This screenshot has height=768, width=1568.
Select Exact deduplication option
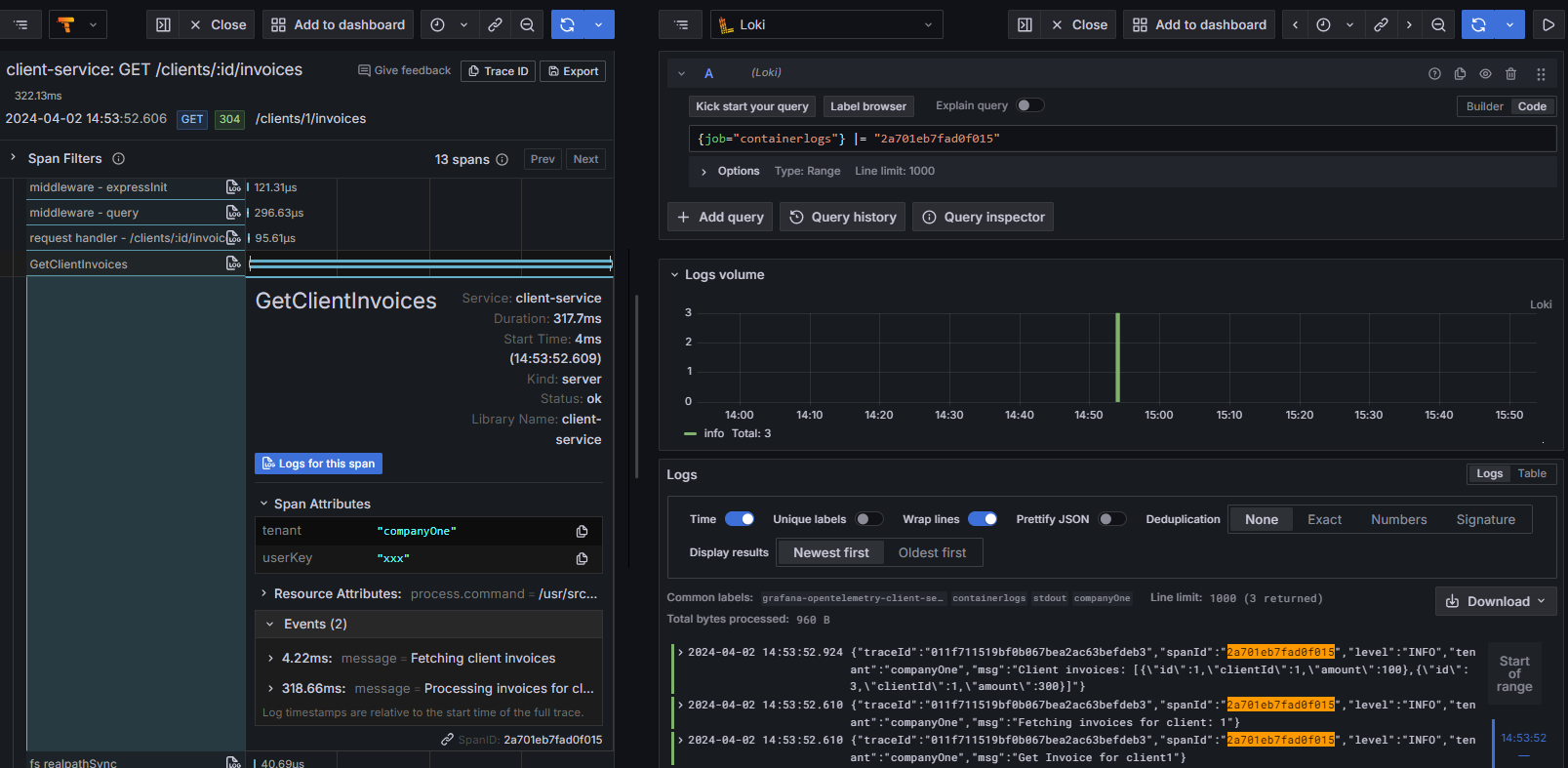1324,519
